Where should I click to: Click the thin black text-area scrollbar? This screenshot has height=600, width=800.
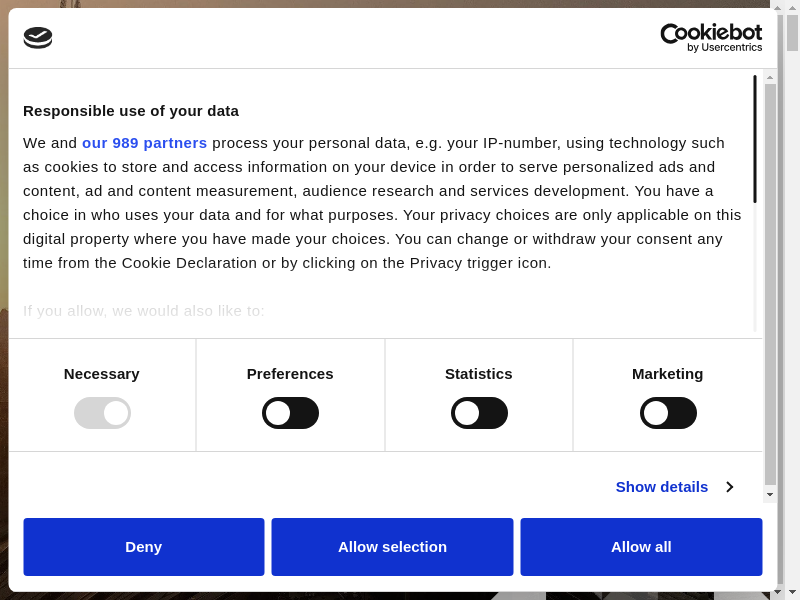tap(755, 140)
